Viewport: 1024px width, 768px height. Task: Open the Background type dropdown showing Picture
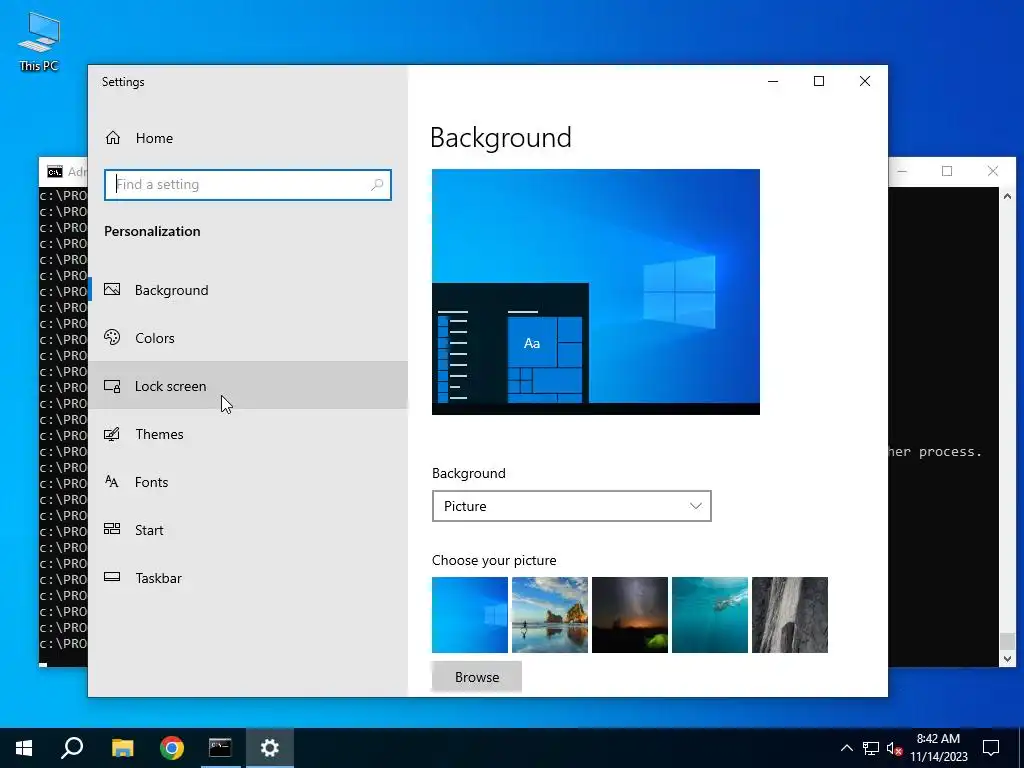click(x=571, y=506)
